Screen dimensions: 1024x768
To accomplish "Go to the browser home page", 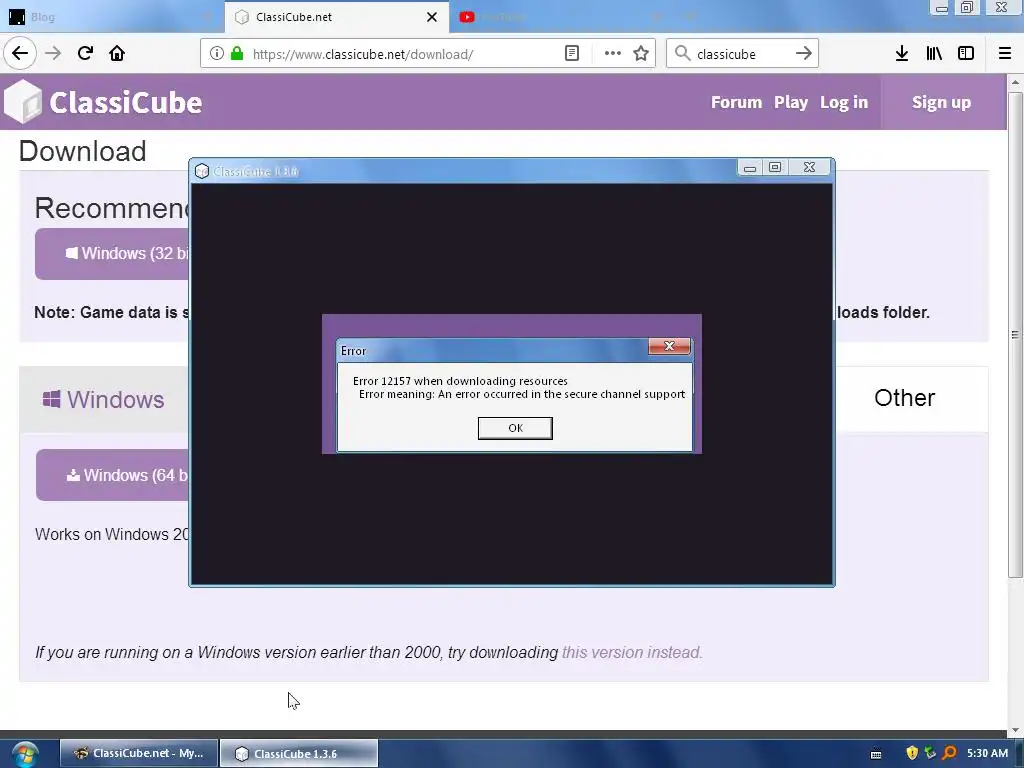I will tap(117, 53).
